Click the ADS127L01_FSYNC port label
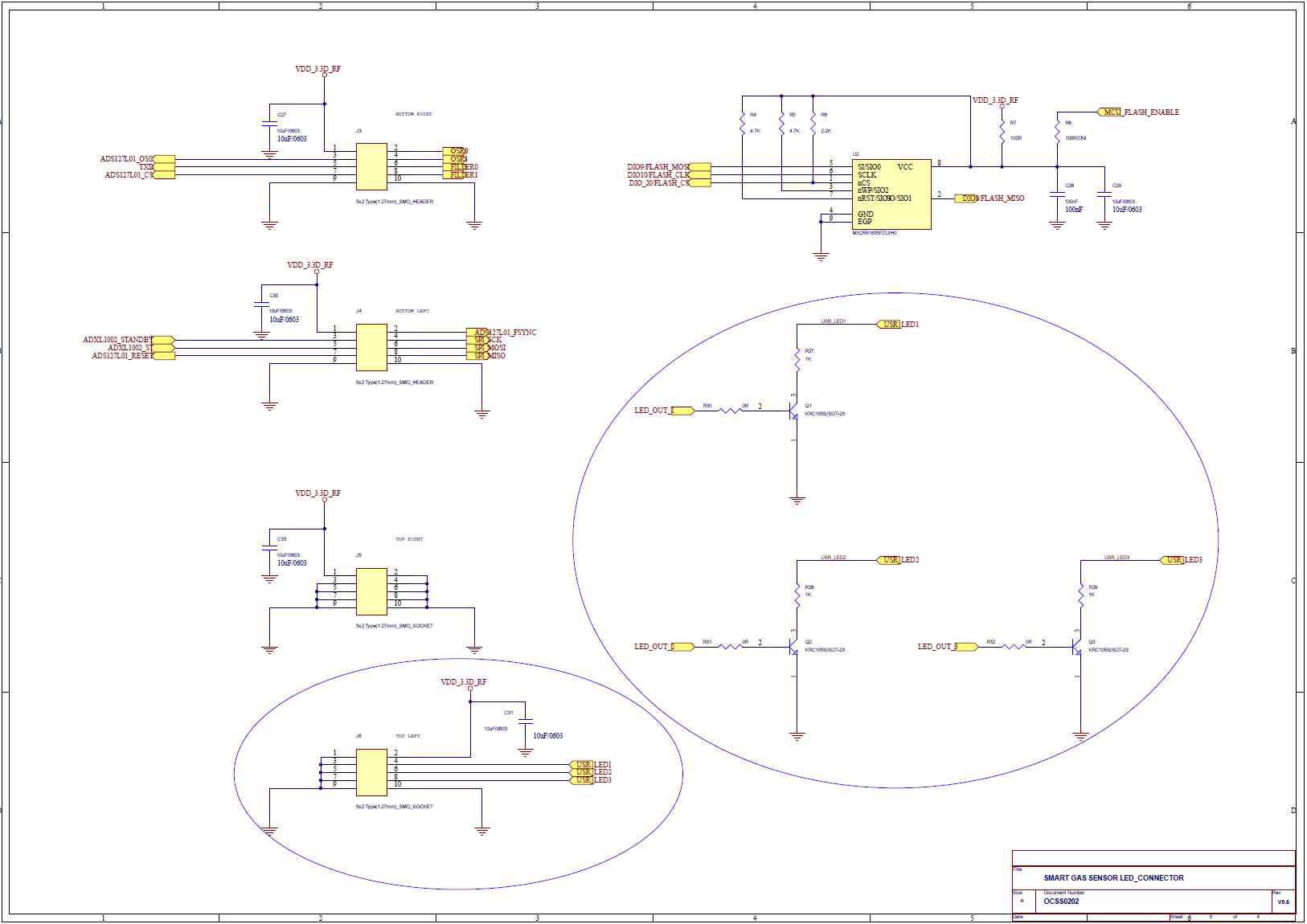 click(502, 333)
